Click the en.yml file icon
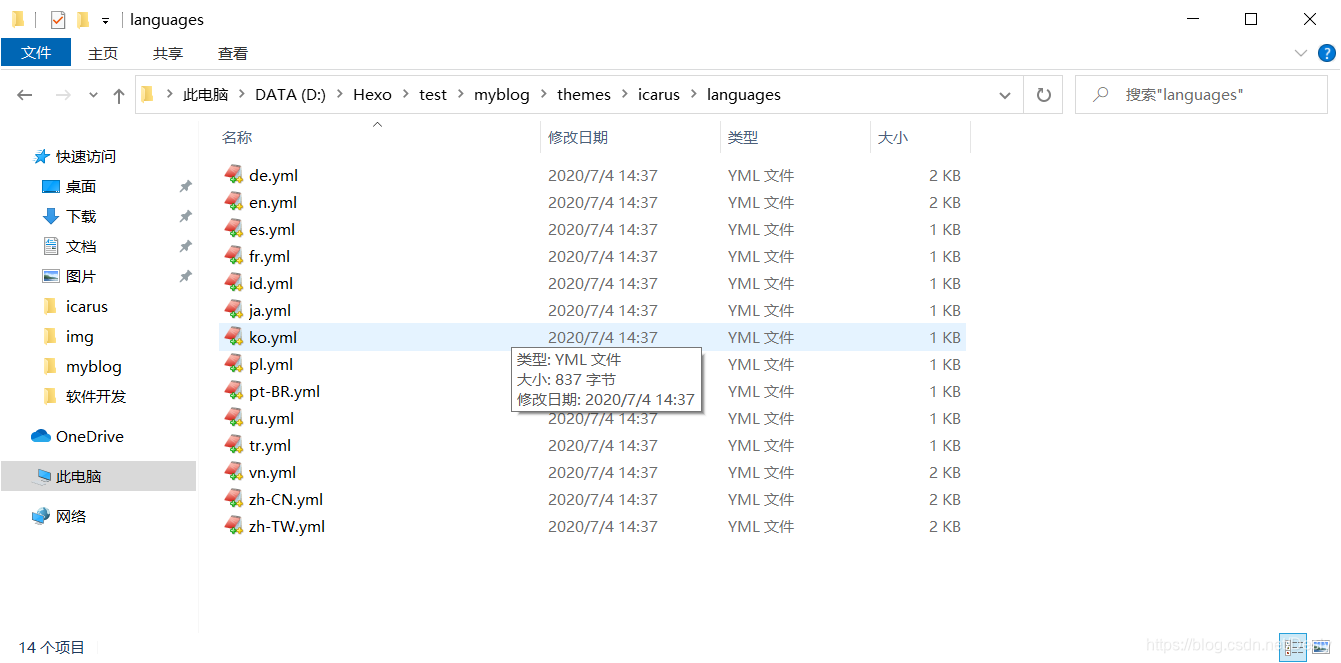Viewport: 1341px width, 663px height. tap(234, 202)
